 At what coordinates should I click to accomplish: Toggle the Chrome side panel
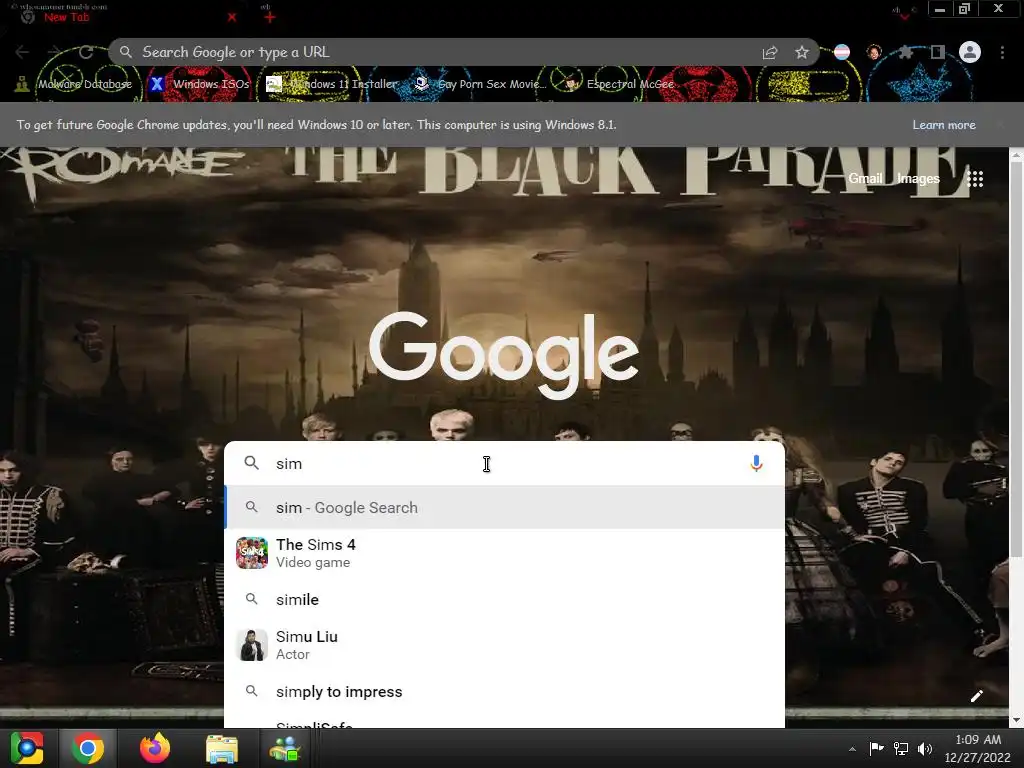(938, 52)
